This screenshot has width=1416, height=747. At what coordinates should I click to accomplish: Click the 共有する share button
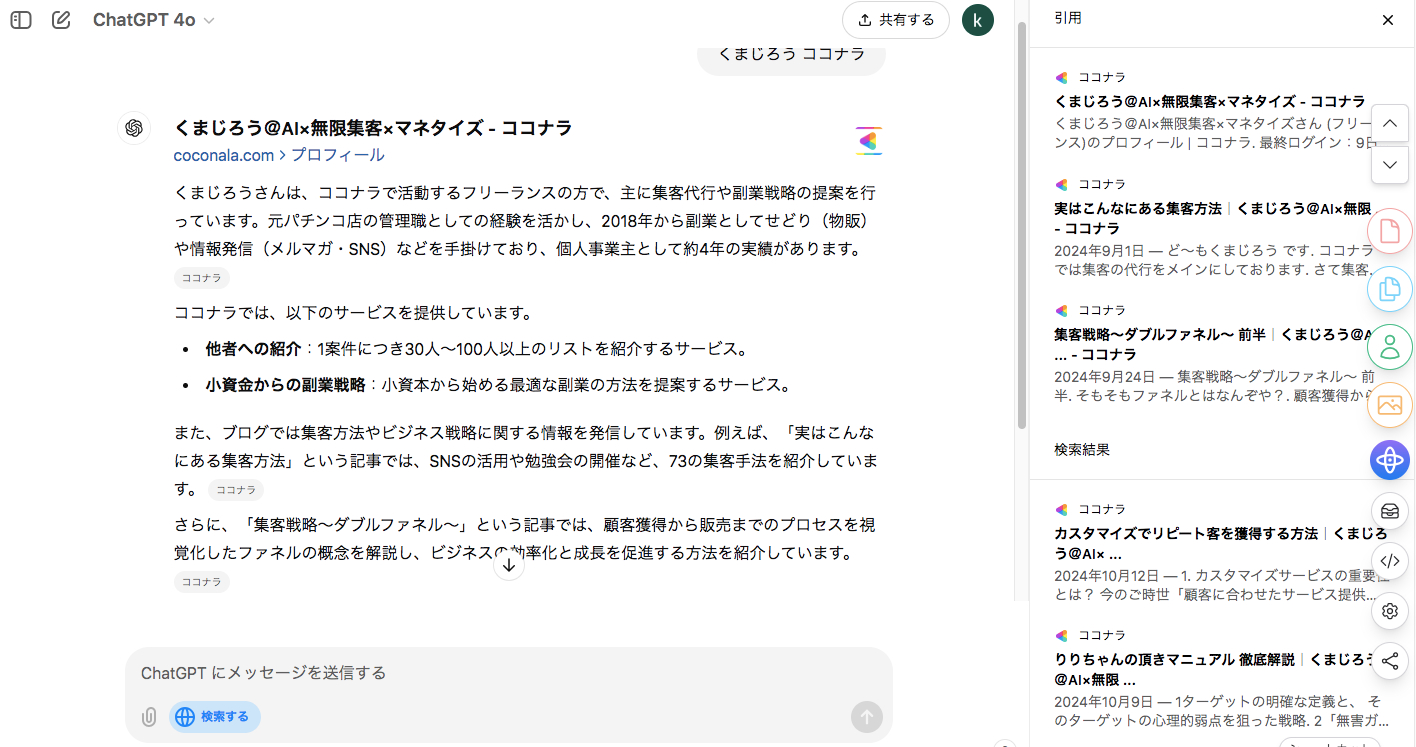[896, 20]
